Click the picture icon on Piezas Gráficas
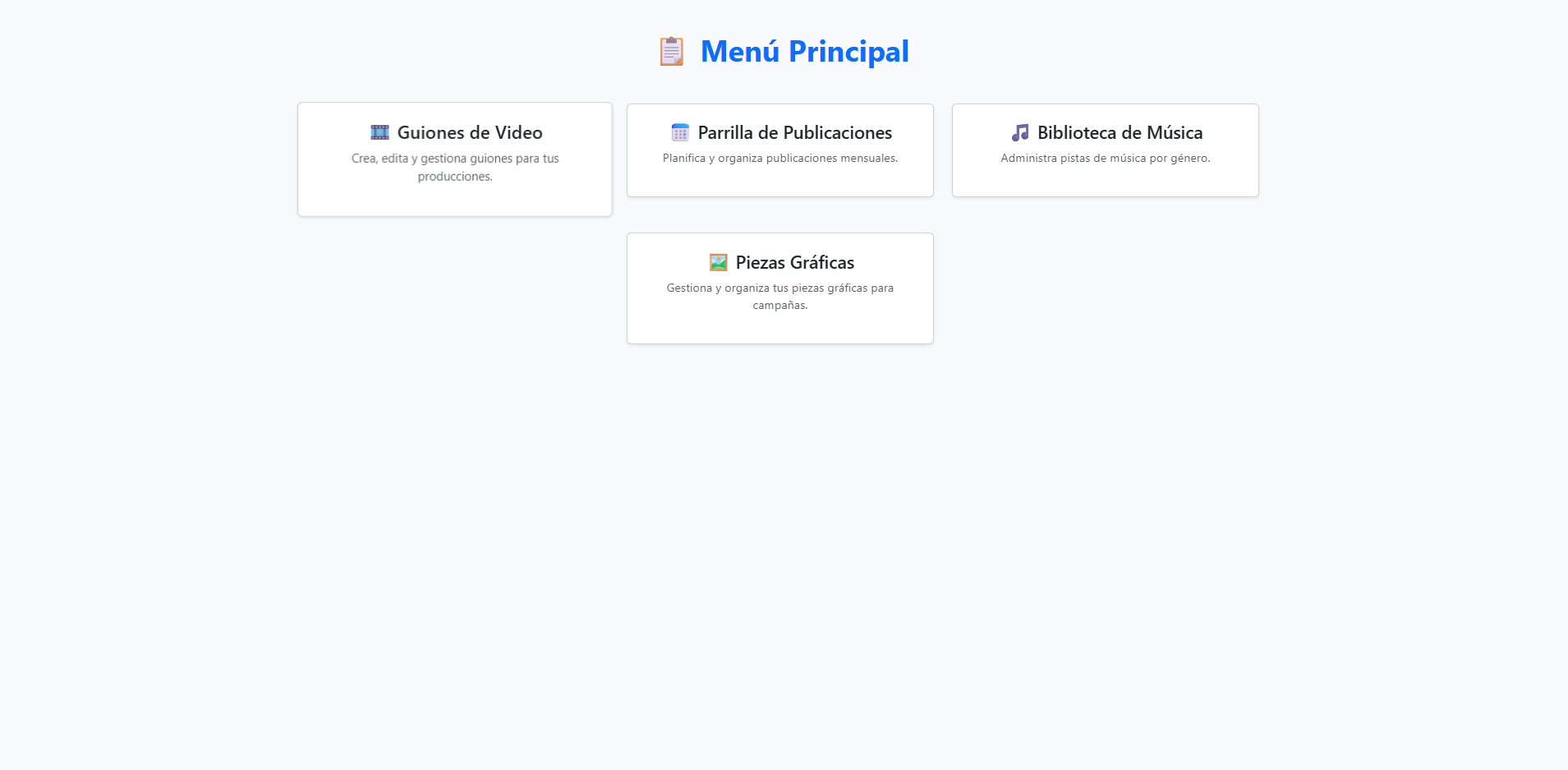Image resolution: width=1568 pixels, height=770 pixels. 718,261
